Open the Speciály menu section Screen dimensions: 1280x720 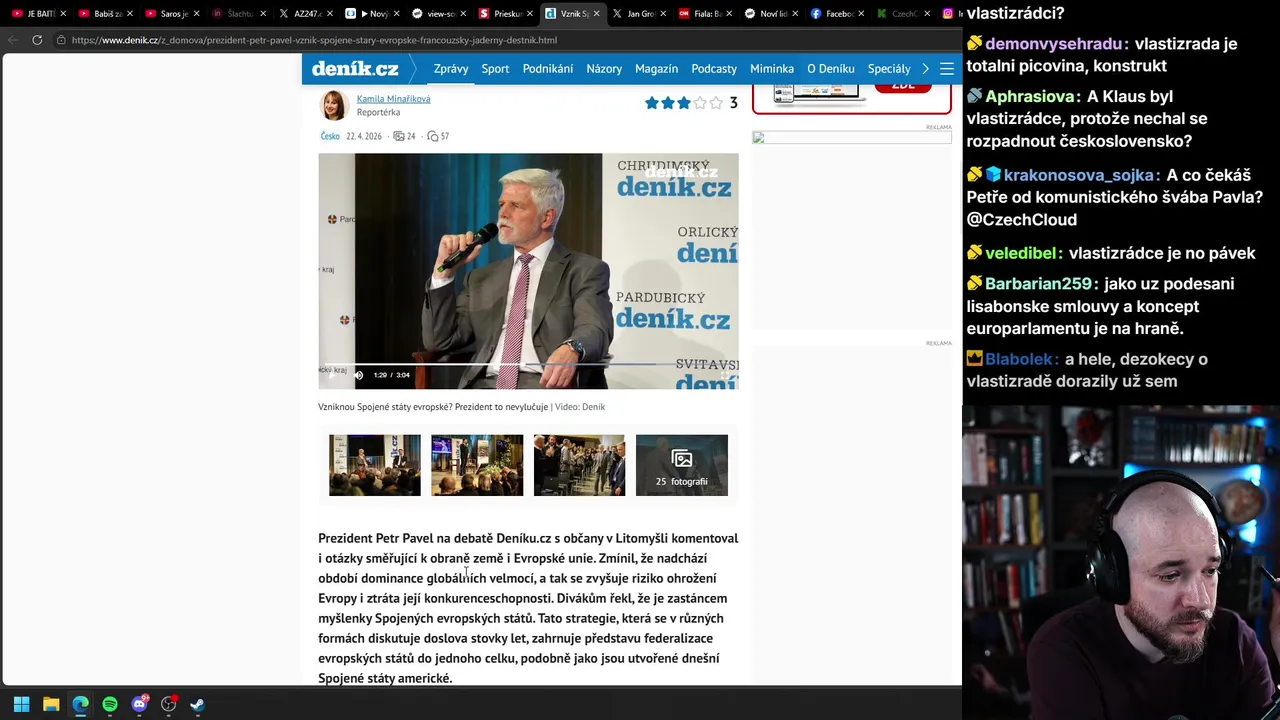pos(889,69)
